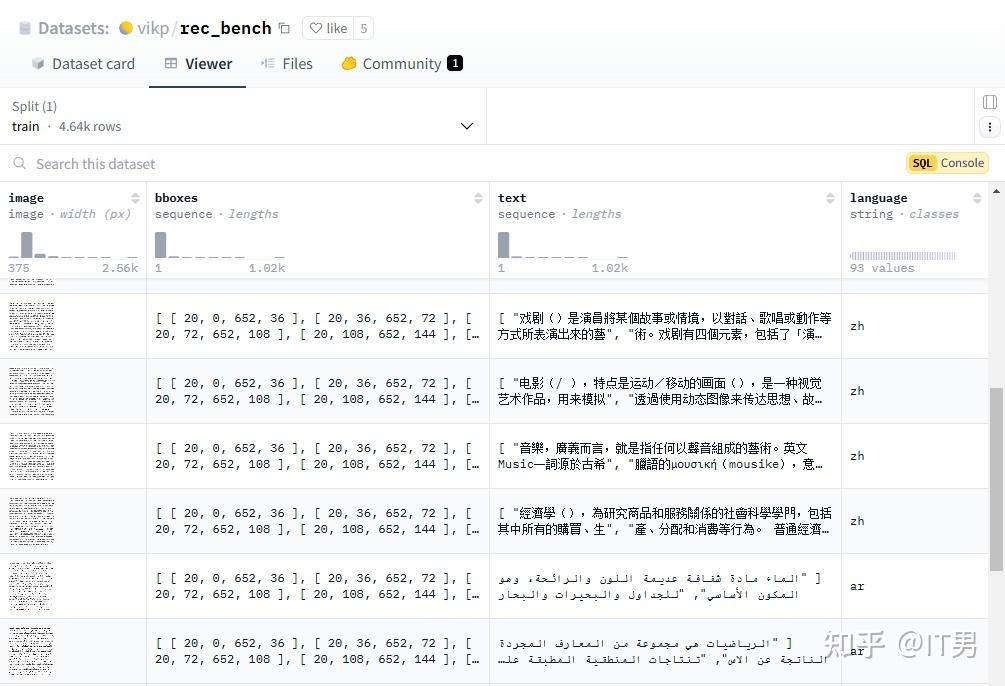Screen dimensions: 1005x686
Task: Switch to the Dataset card tab
Action: 92,63
